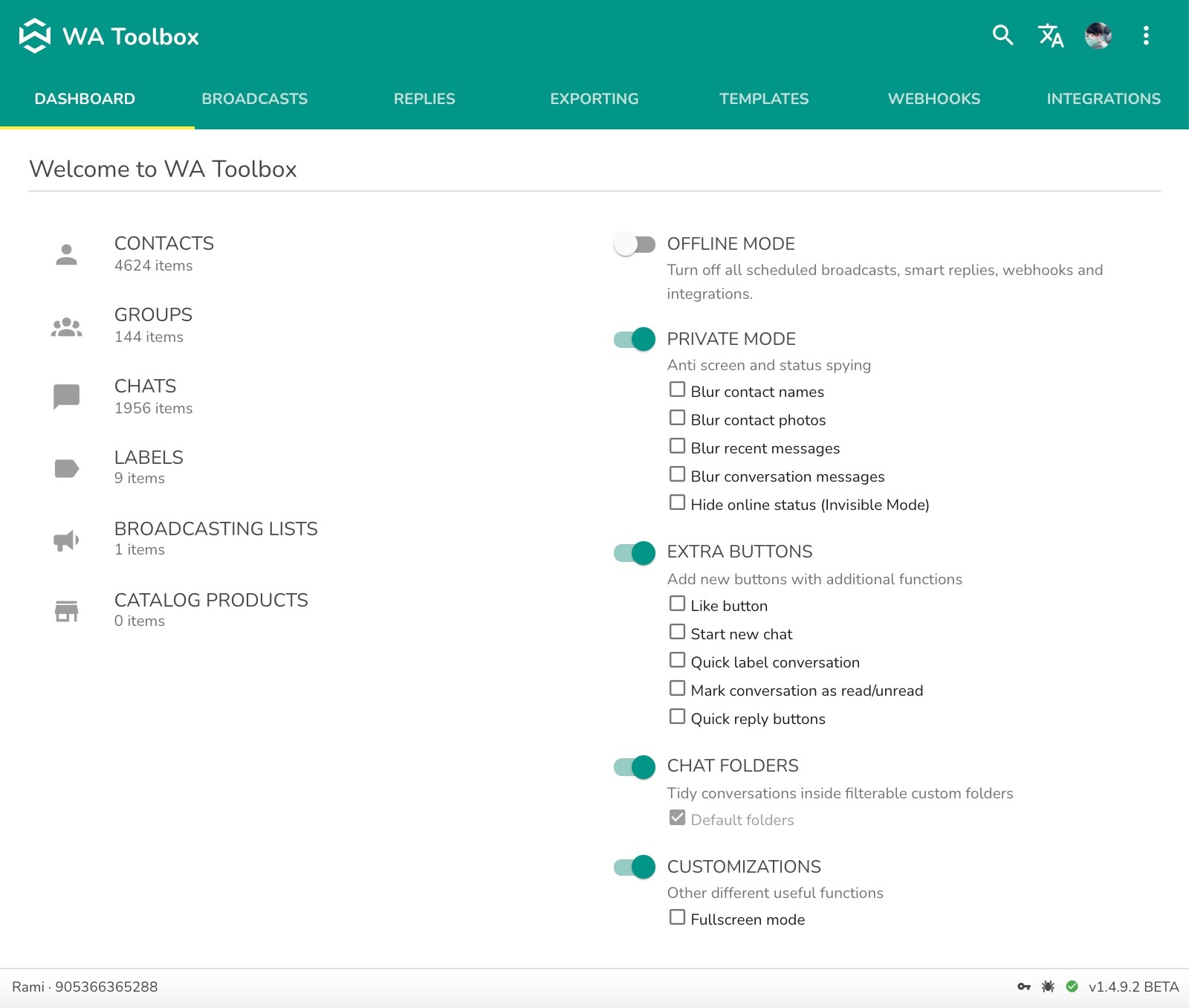Click the PRIVATE MODE heading

point(731,339)
